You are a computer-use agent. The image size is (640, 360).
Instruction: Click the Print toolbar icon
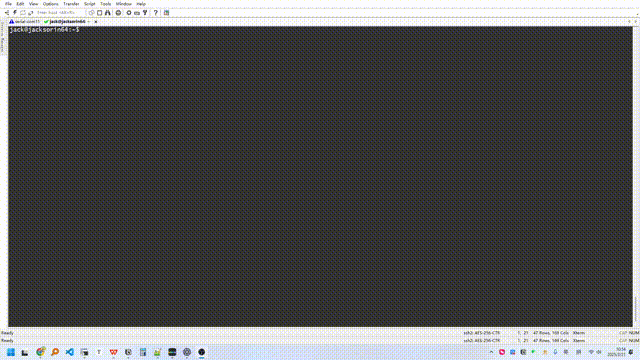pyautogui.click(x=118, y=13)
